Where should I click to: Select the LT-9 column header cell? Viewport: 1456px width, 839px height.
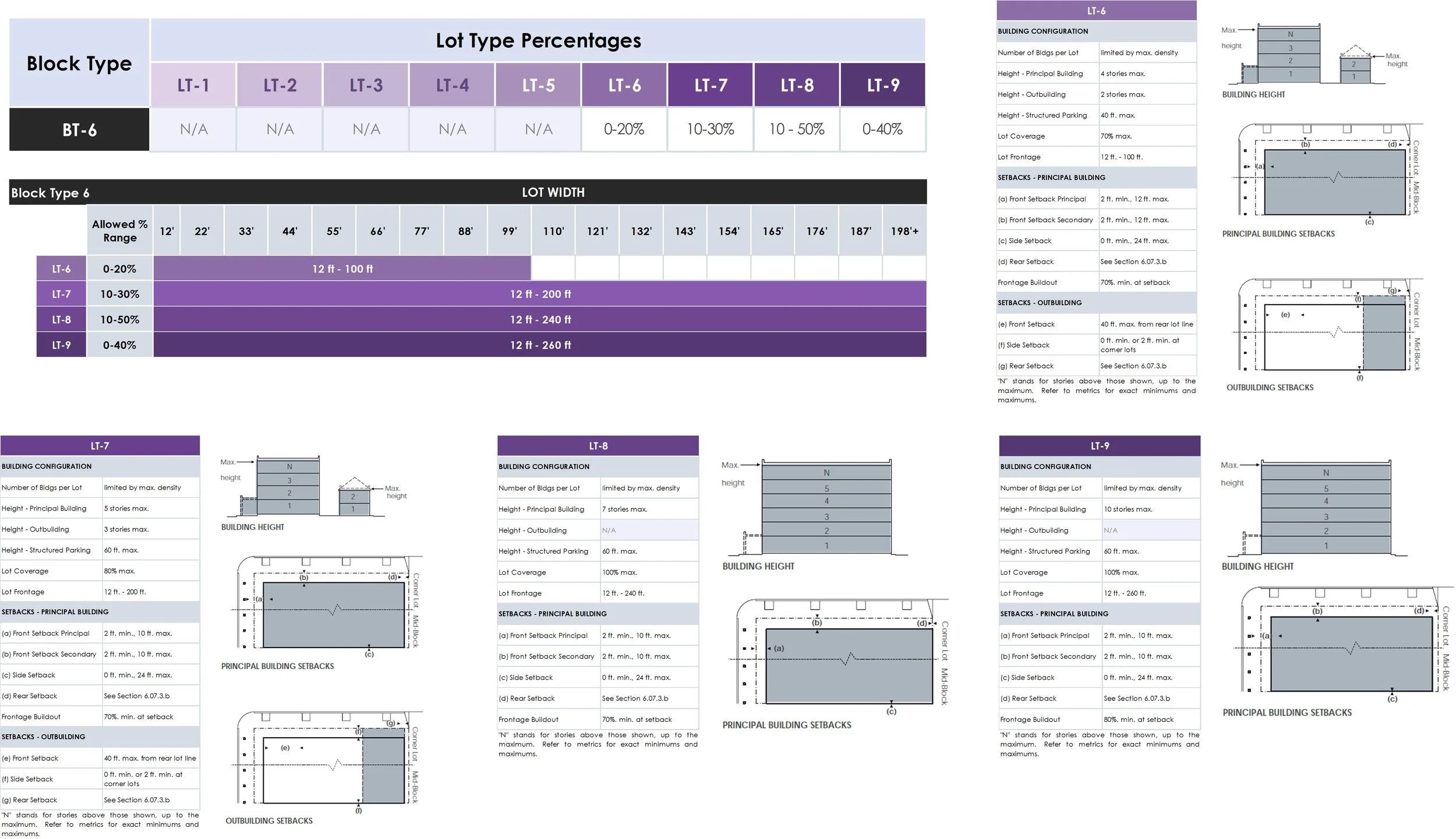click(x=883, y=85)
